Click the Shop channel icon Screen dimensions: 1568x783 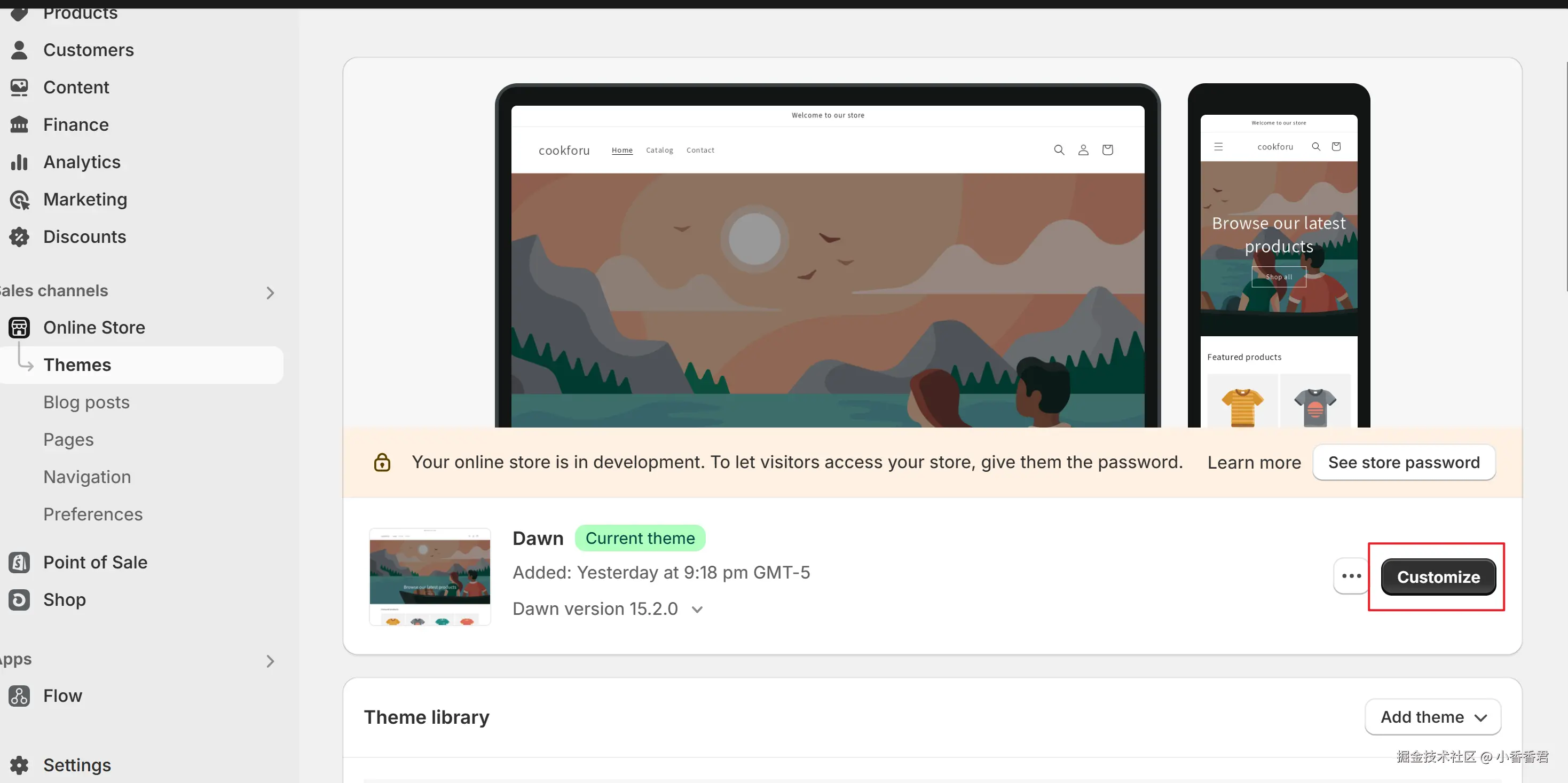[x=19, y=599]
